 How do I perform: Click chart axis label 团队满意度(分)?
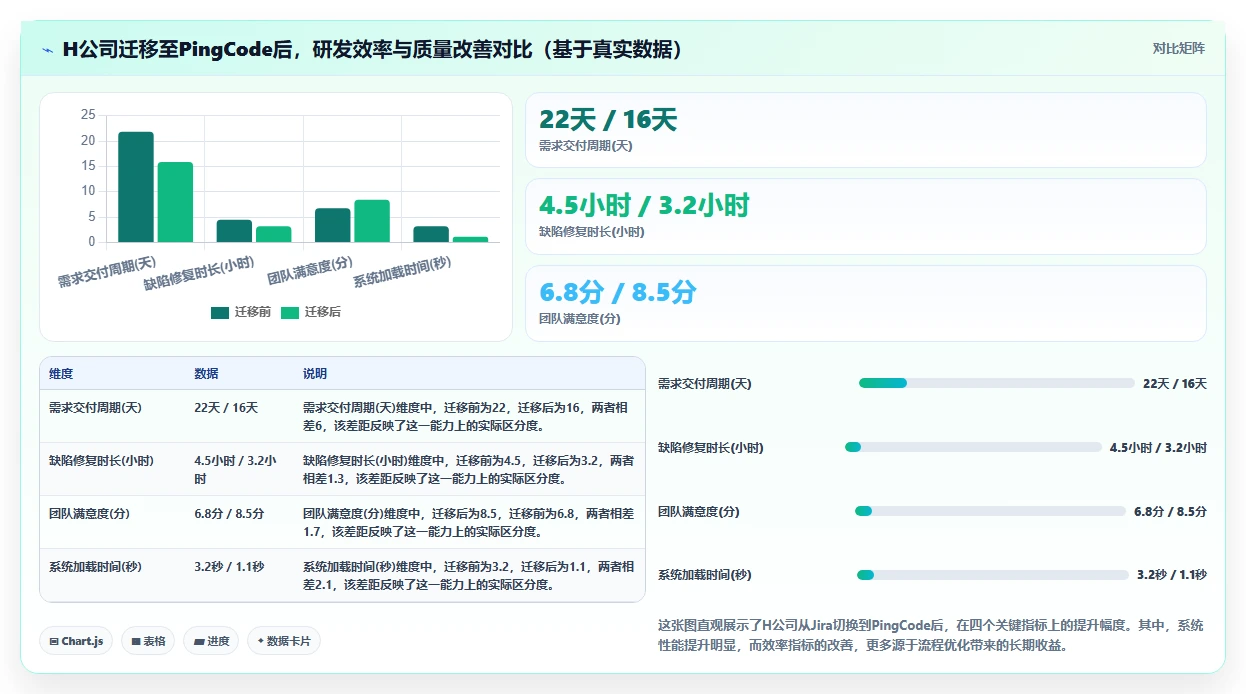(x=310, y=270)
